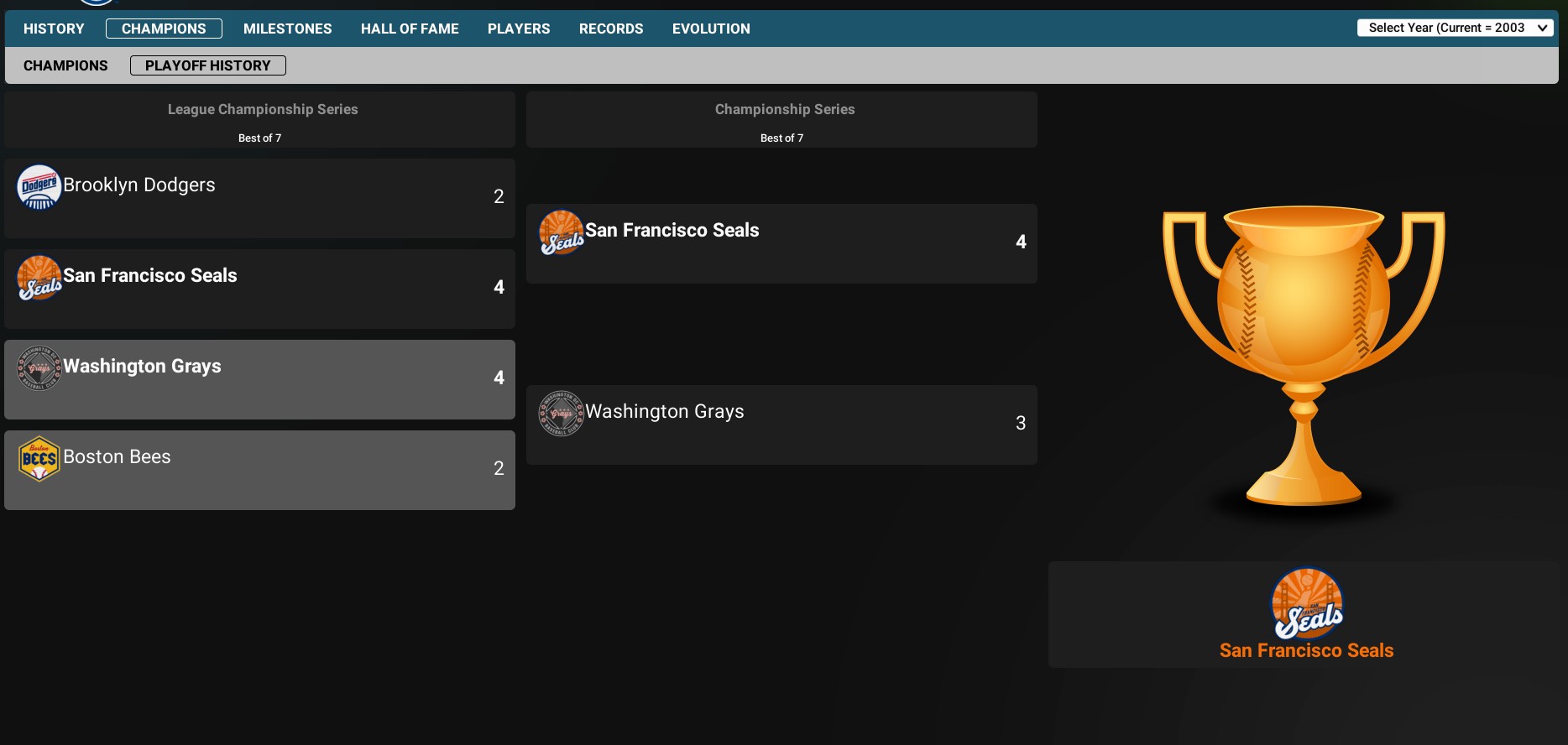Click the champion Seals logo below the trophy
1568x745 pixels.
[x=1307, y=604]
